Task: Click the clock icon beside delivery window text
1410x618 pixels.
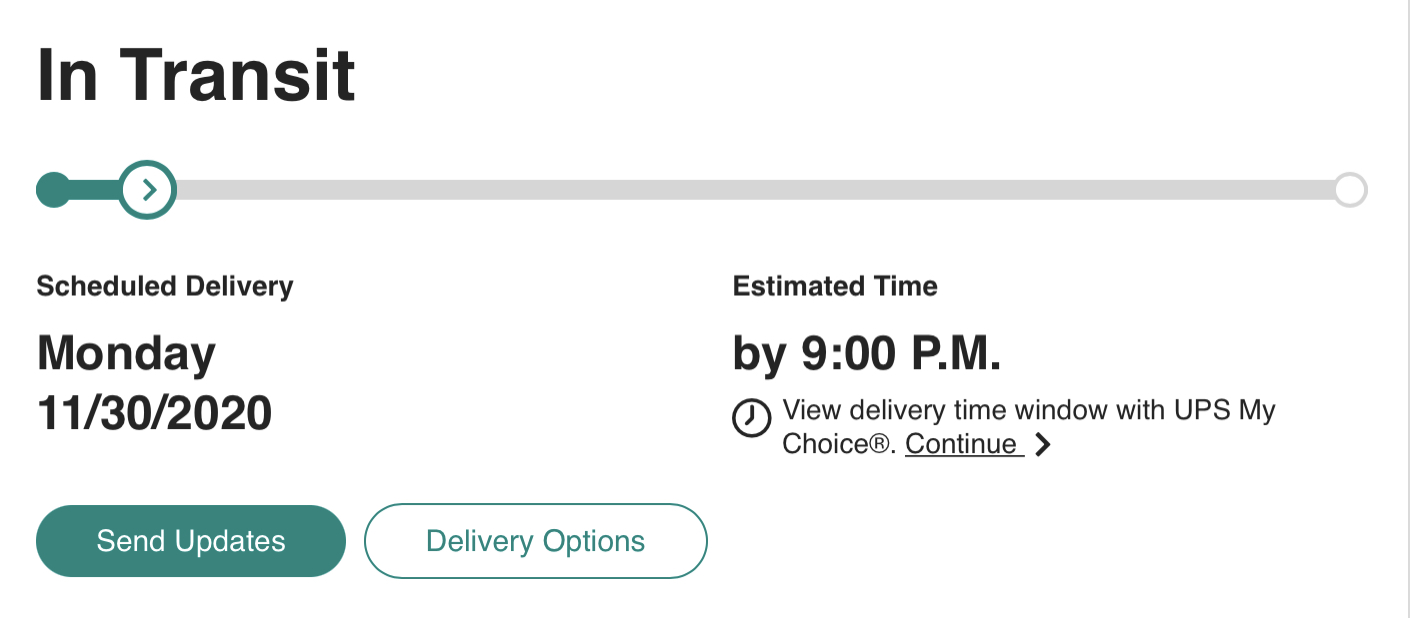Action: click(751, 418)
